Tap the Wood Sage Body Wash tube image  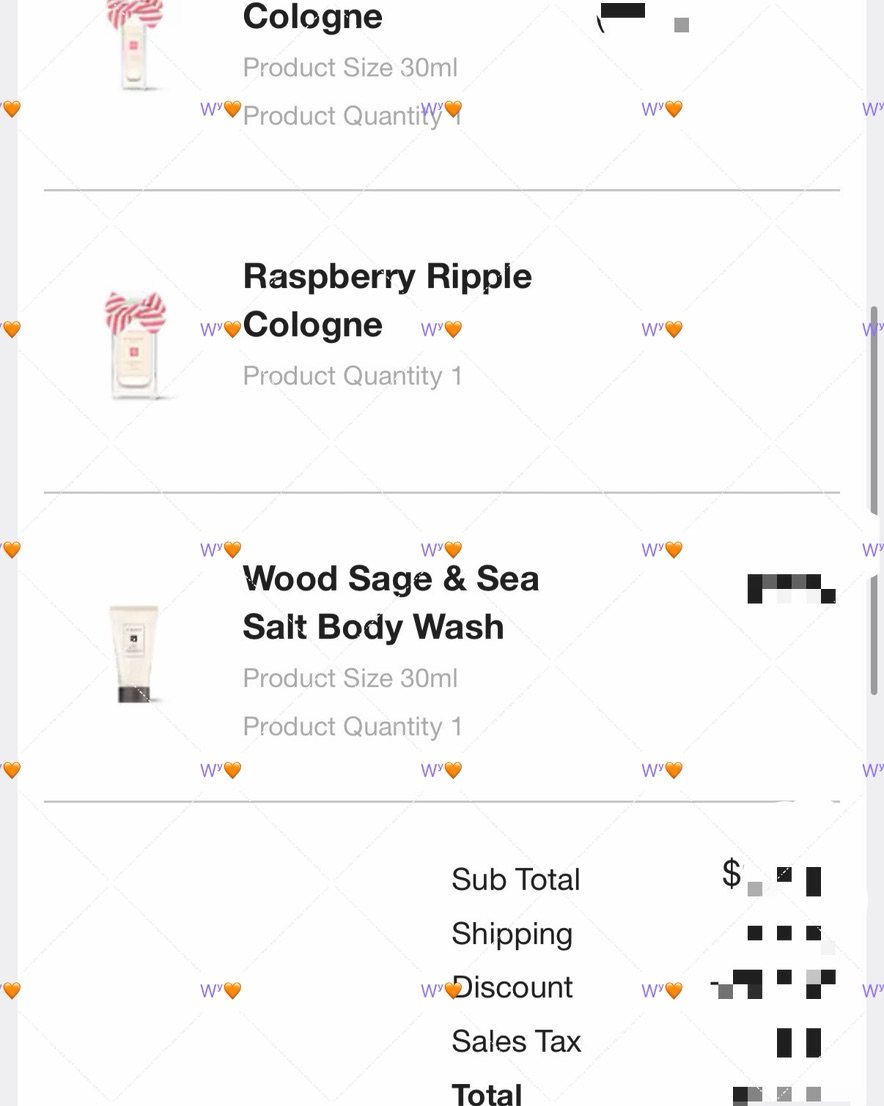pos(134,653)
